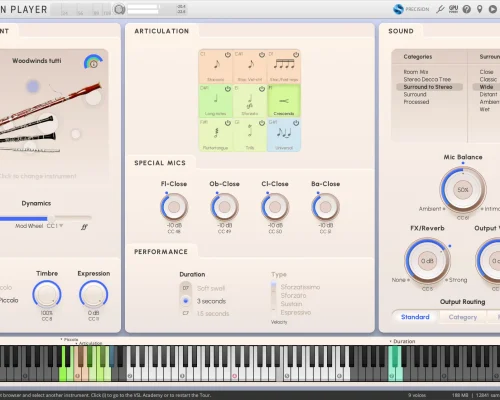Click the FX/Reverb 0 dB knob
The height and width of the screenshot is (400, 500).
(427, 261)
